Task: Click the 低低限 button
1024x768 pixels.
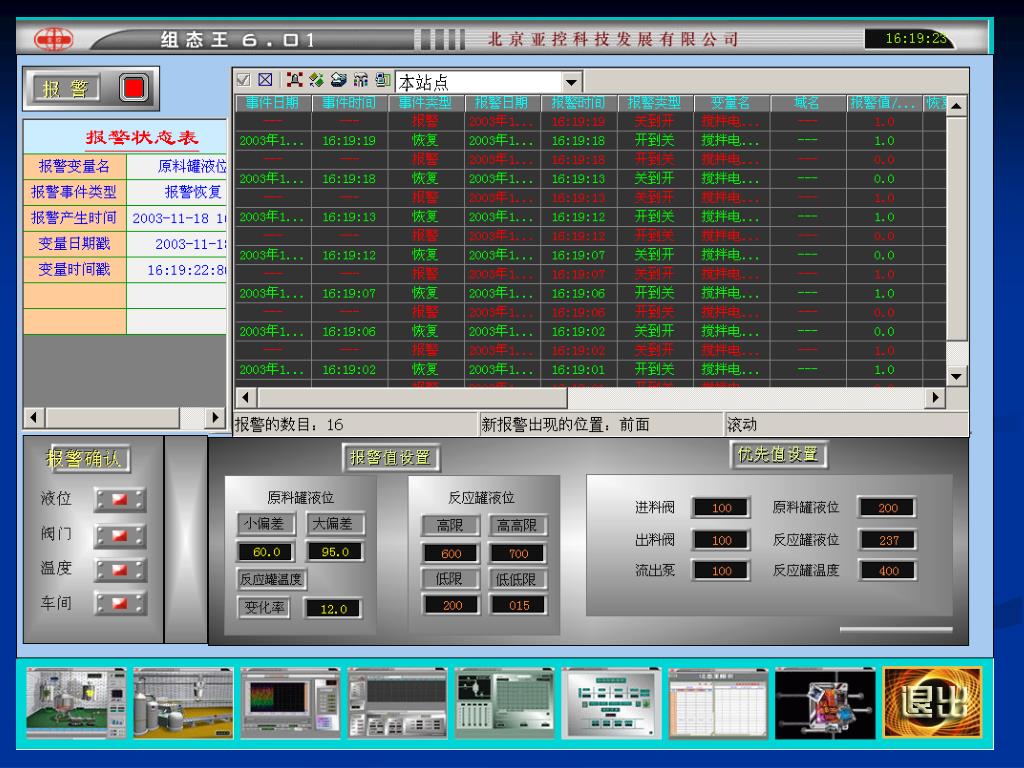Action: pos(518,579)
